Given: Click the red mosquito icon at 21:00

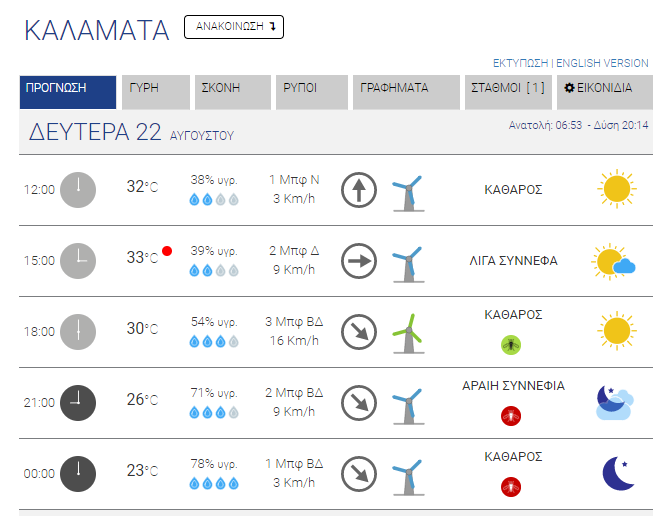Looking at the screenshot, I should point(511,416).
